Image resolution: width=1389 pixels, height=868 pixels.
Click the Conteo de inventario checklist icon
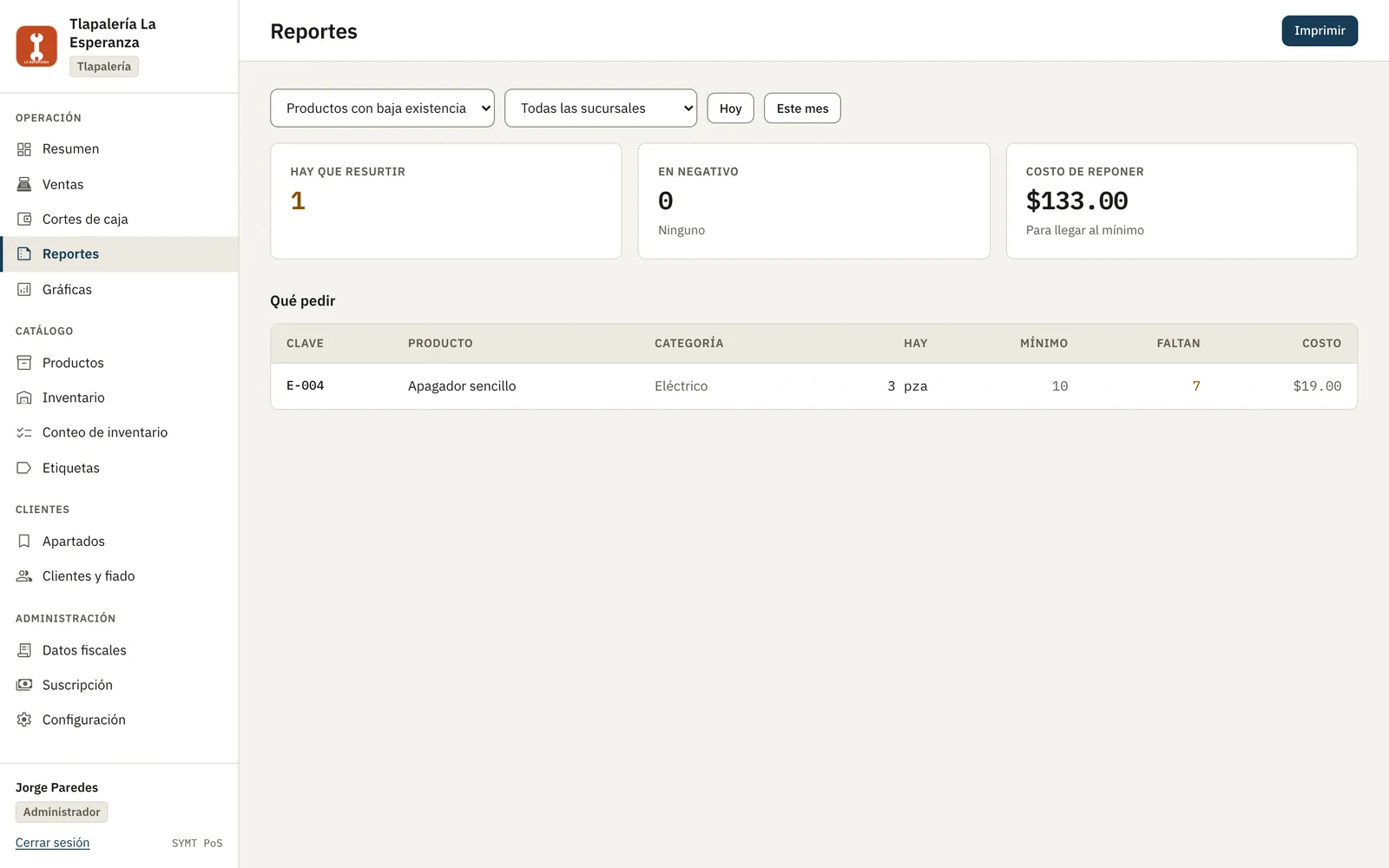coord(24,432)
